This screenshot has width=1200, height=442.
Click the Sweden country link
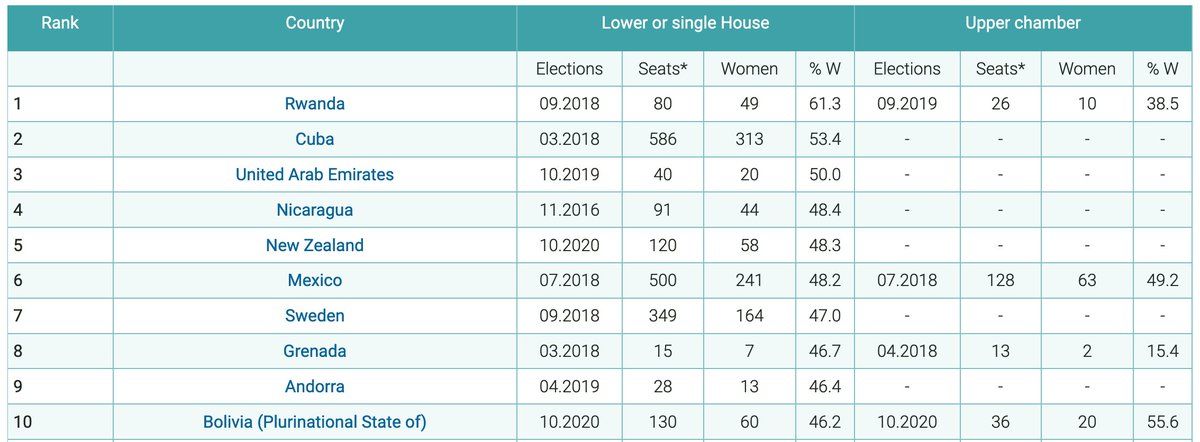tap(314, 315)
